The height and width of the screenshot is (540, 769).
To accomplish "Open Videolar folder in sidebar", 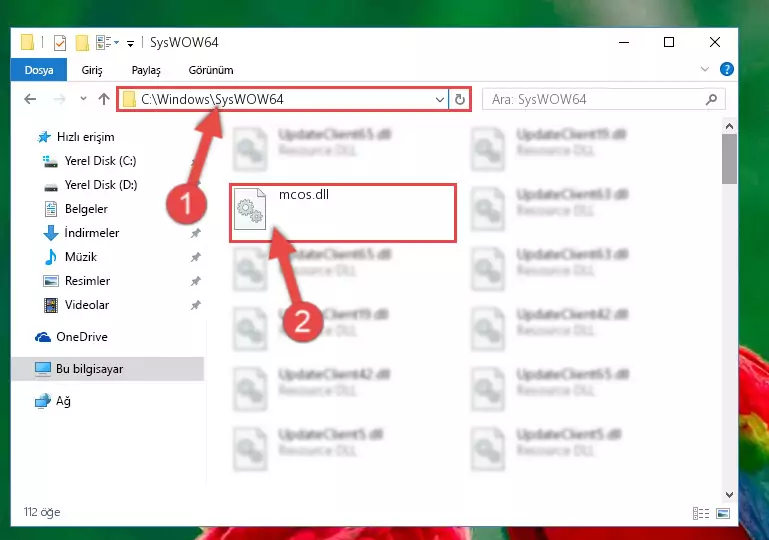I will tap(77, 305).
